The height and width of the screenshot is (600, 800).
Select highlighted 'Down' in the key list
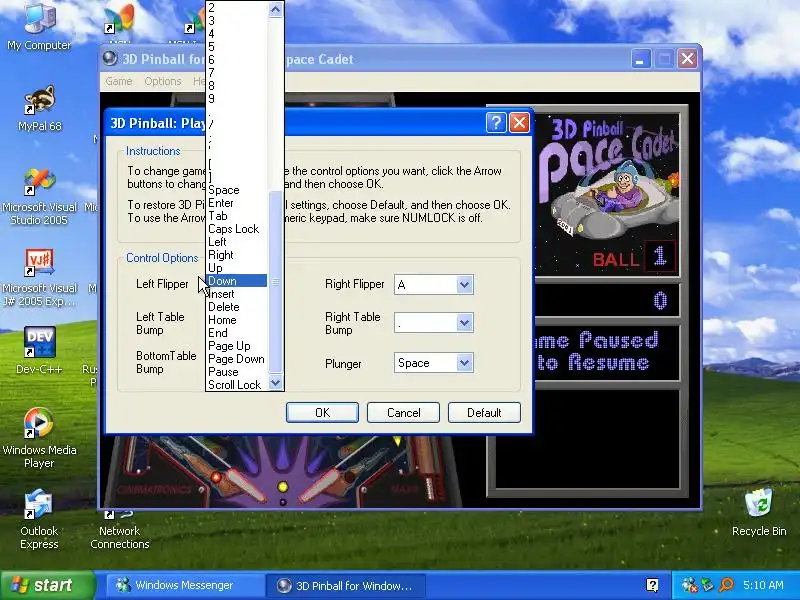(237, 281)
